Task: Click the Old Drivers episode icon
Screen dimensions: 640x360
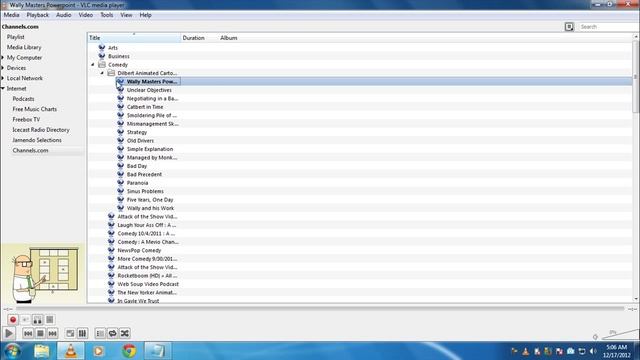Action: click(x=120, y=140)
